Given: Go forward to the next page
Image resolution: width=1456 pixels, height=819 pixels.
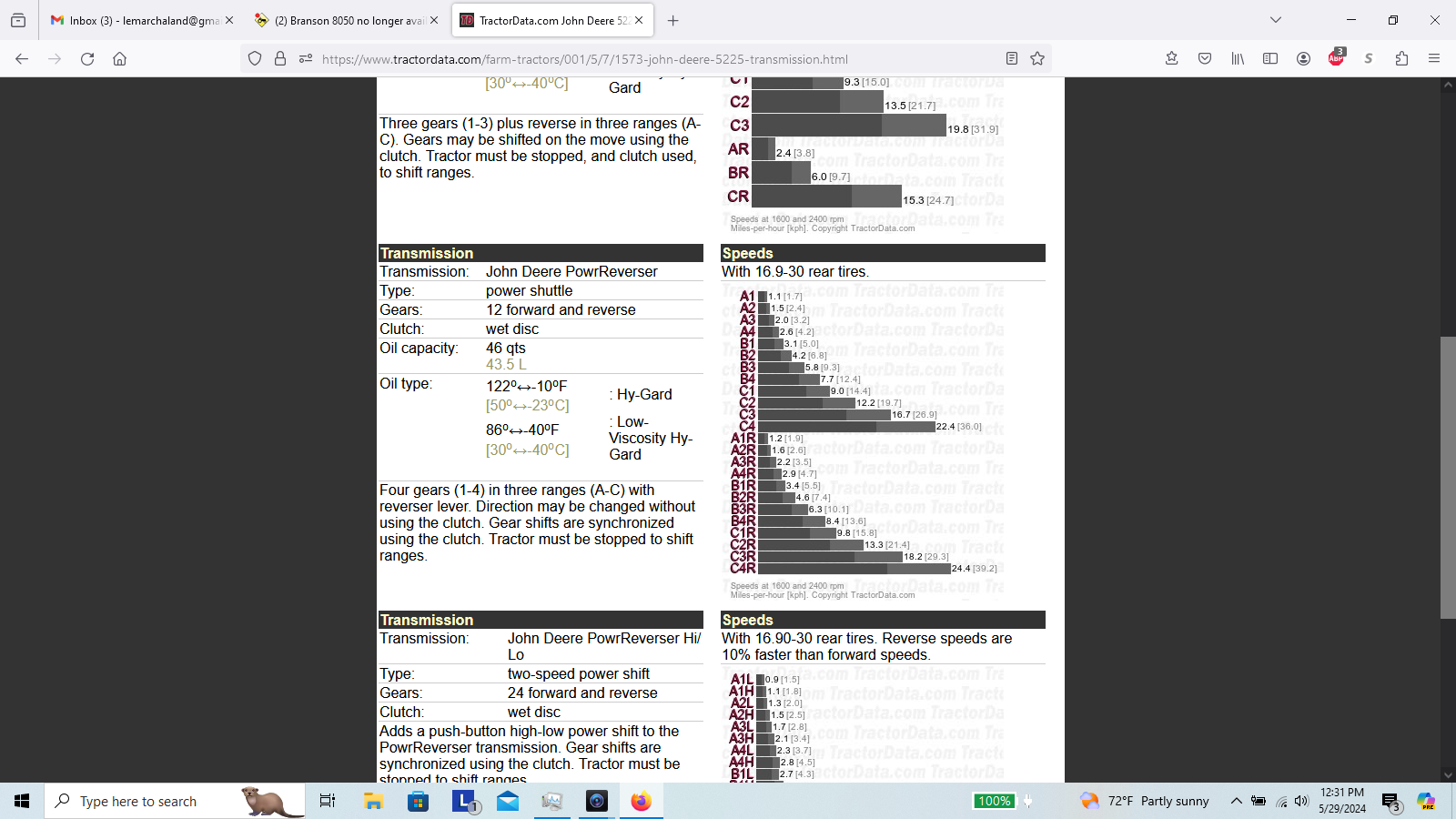Looking at the screenshot, I should [55, 58].
